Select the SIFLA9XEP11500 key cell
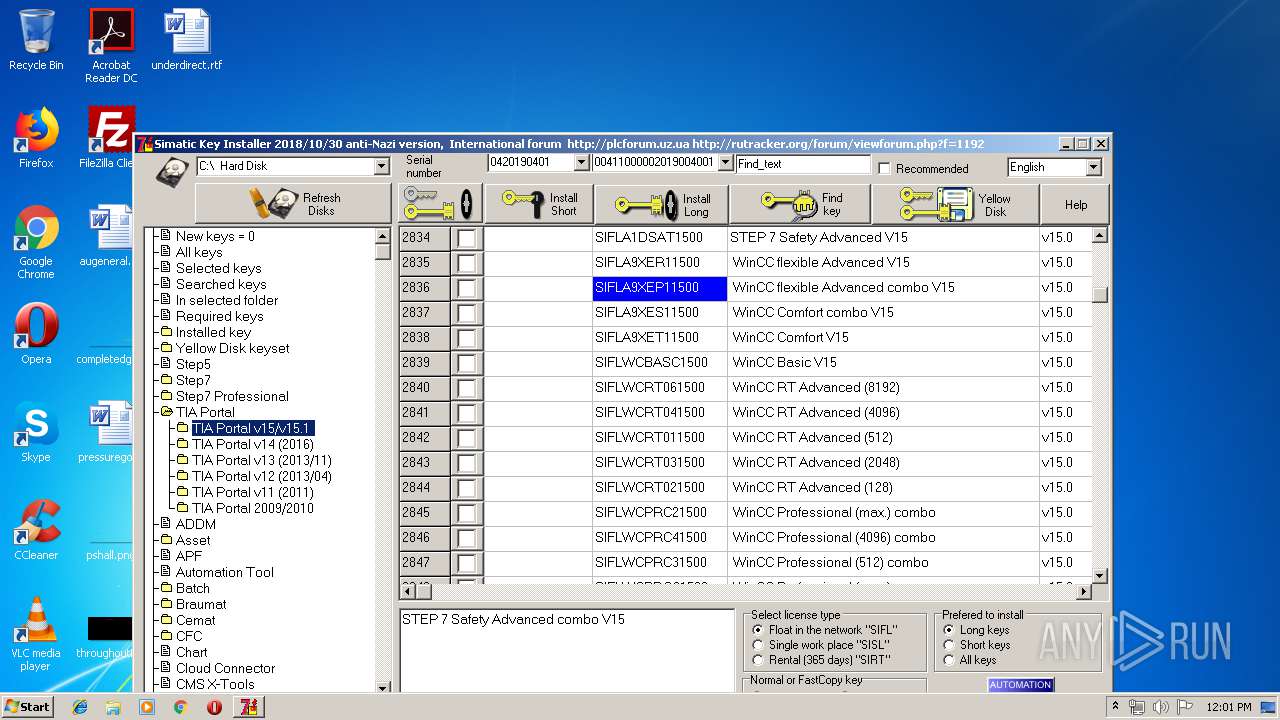The height and width of the screenshot is (720, 1280). tap(660, 288)
